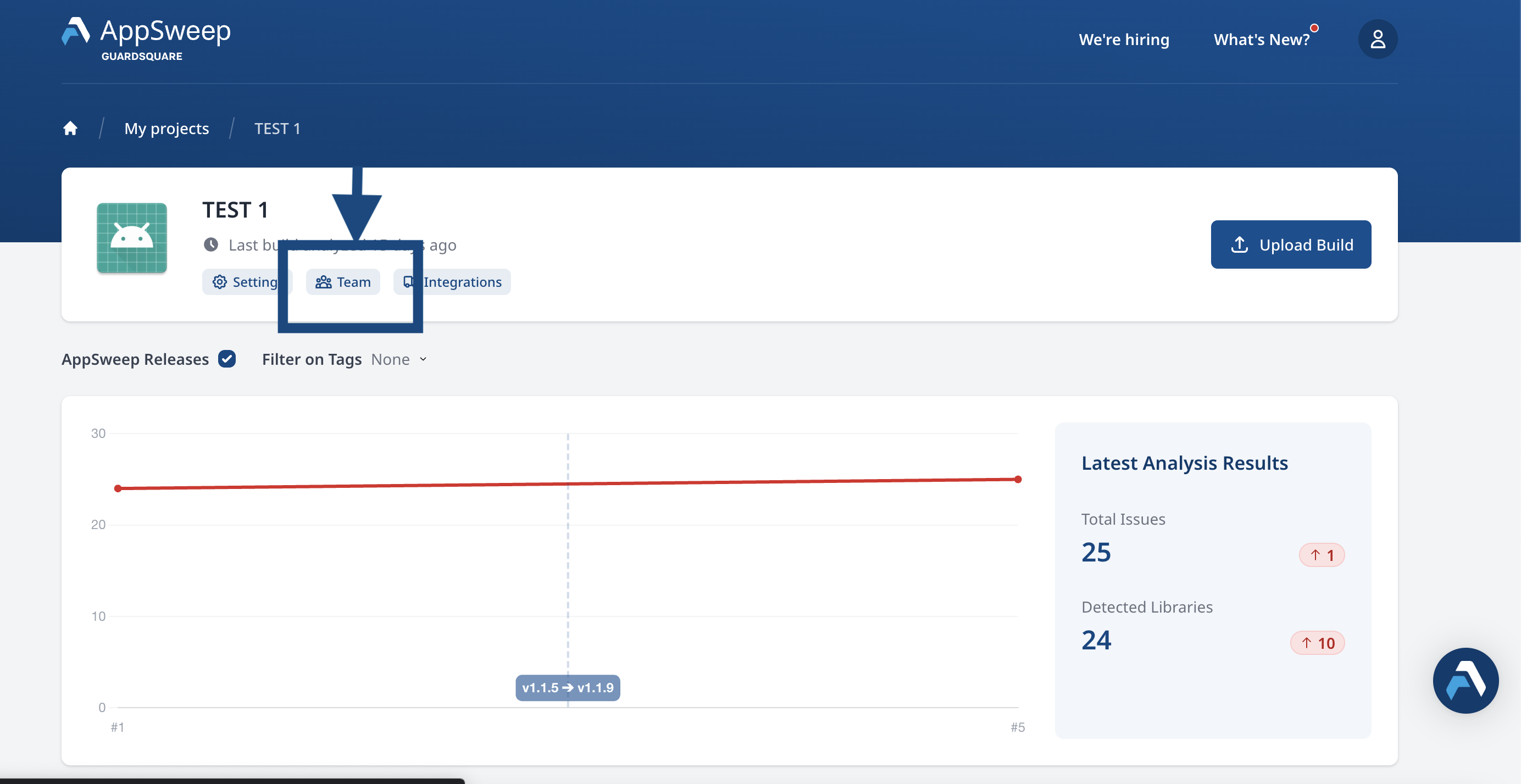Click the Detected Libraries value 24
The image size is (1521, 784).
click(x=1096, y=641)
